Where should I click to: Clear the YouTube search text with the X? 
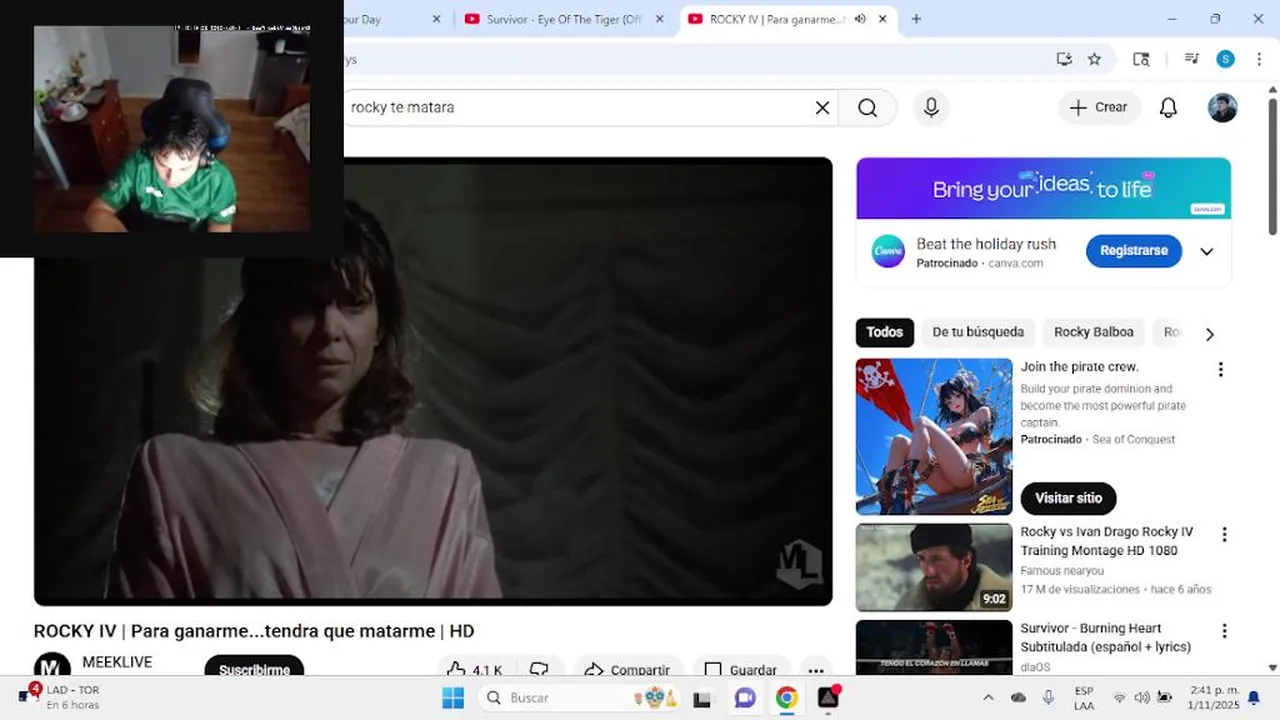822,108
